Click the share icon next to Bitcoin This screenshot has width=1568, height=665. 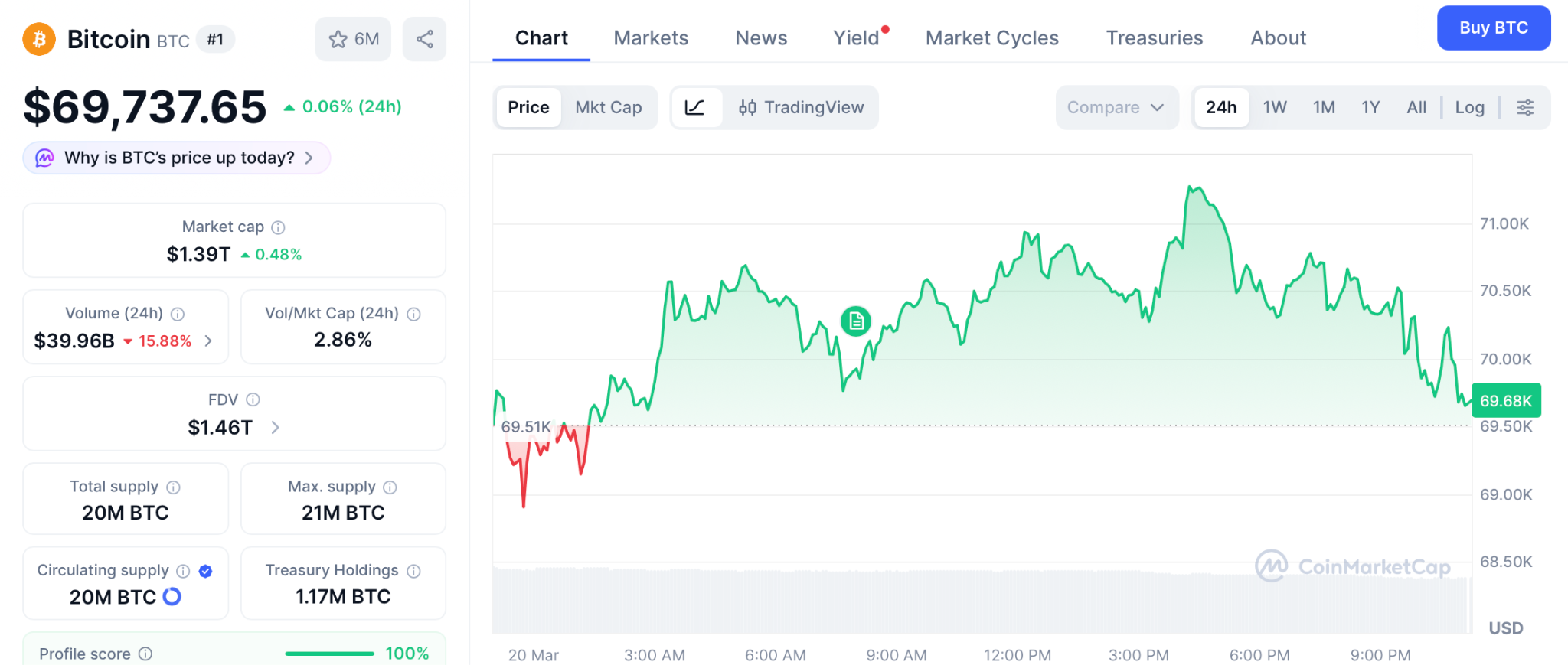[x=424, y=39]
